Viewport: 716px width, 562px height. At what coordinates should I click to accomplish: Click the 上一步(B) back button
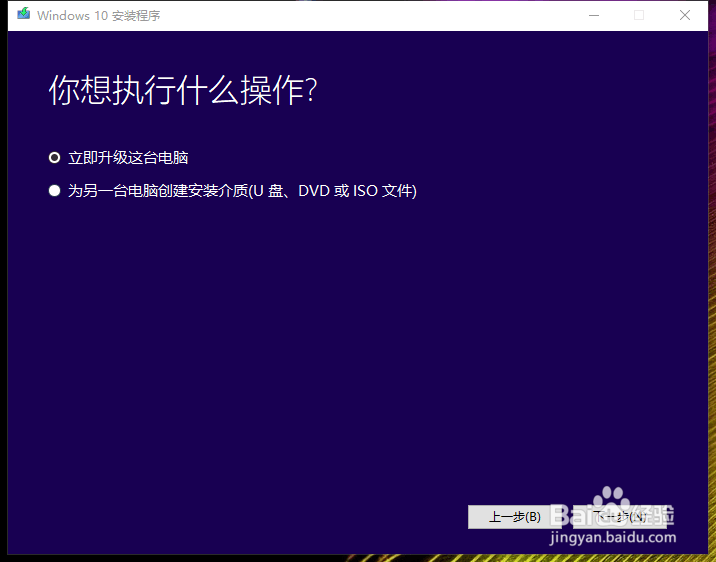pos(515,517)
